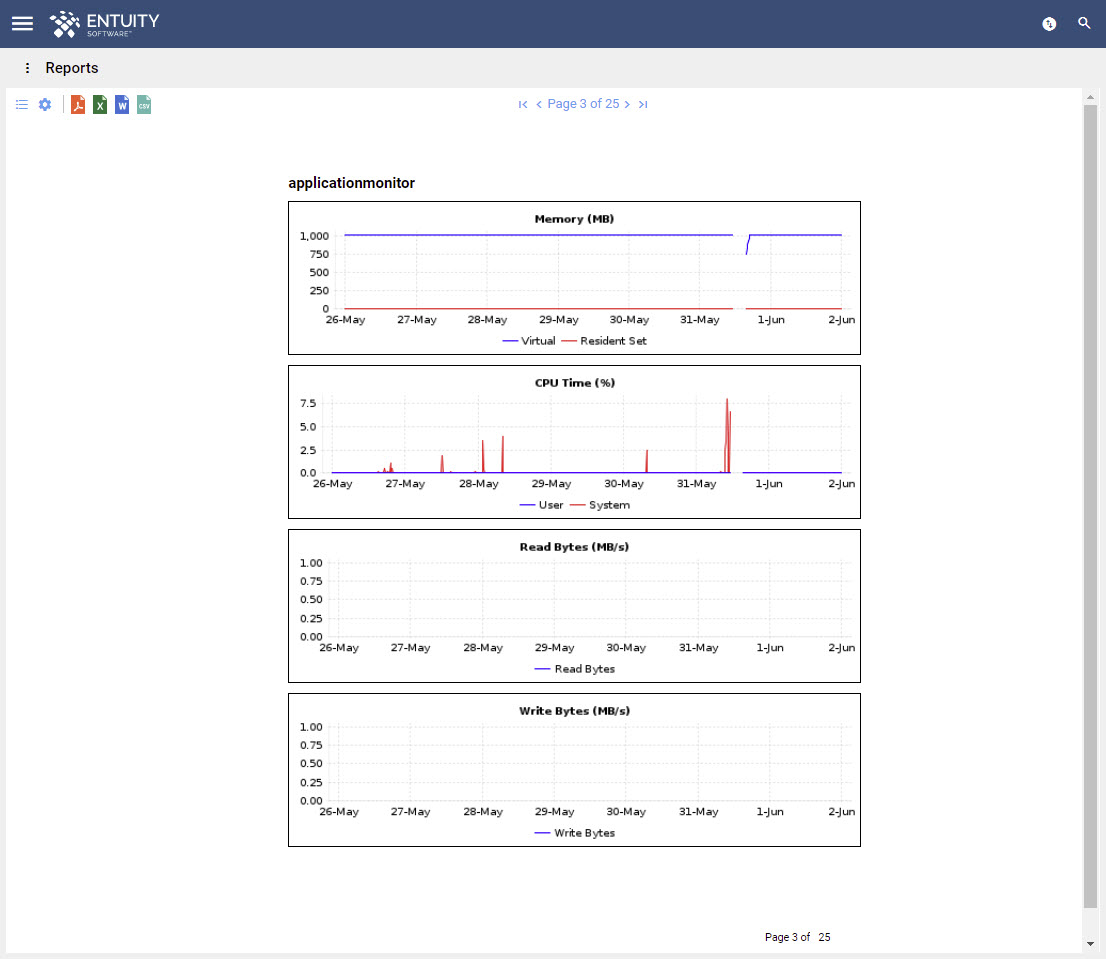Click the Write Bytes legend entry
The width and height of the screenshot is (1106, 959).
coord(575,833)
